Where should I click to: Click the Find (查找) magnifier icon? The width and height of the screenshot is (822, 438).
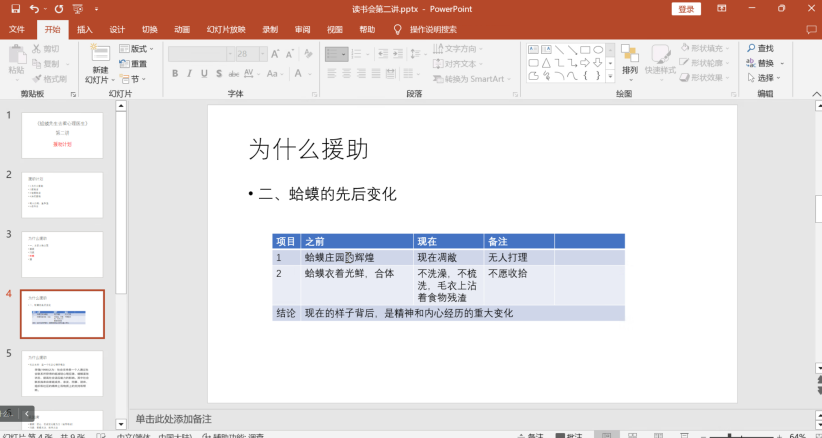(751, 48)
